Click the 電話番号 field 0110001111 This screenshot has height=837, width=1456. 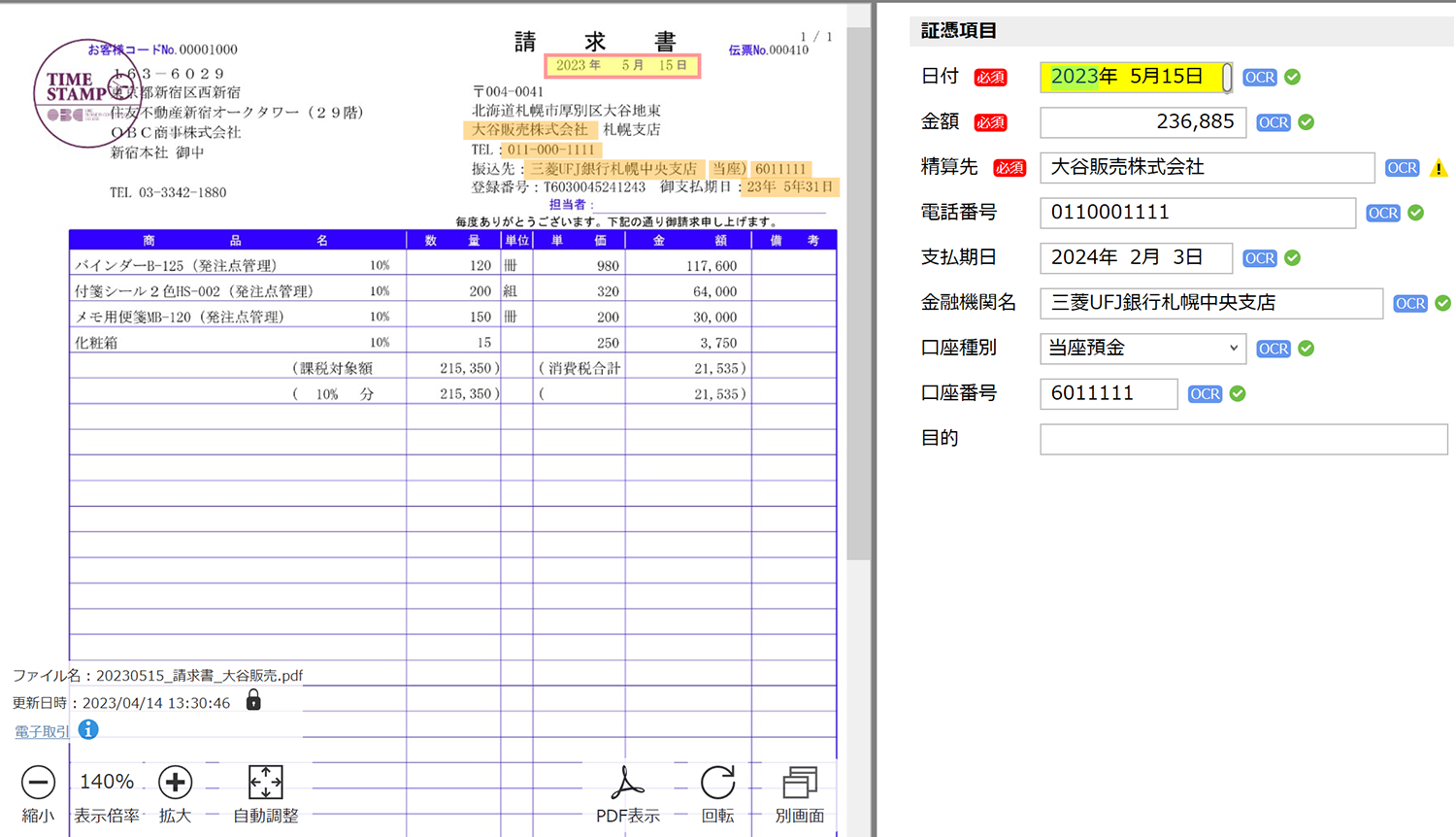[1197, 213]
